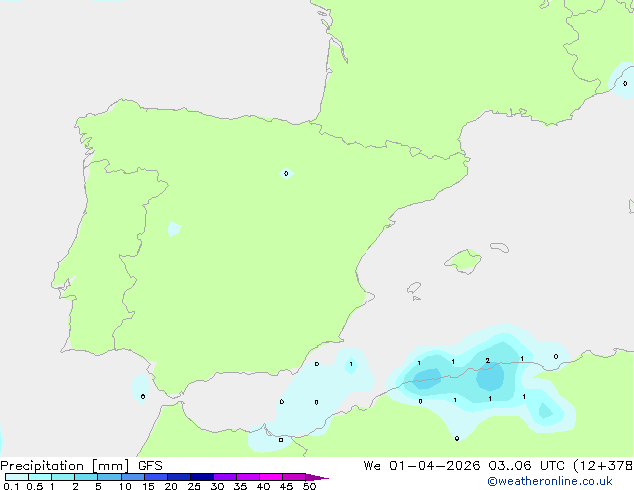This screenshot has height=490, width=634.
Task: Click the legend label '10'
Action: pos(125,486)
